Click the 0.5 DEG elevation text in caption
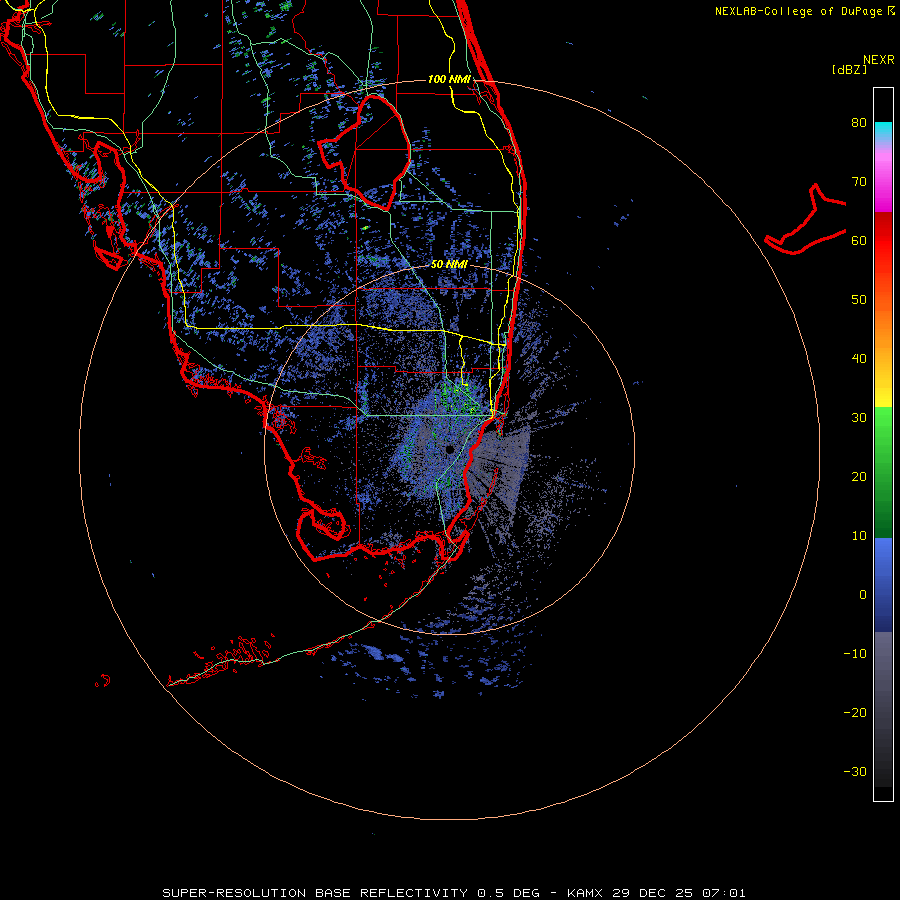The height and width of the screenshot is (900, 900). 508,893
